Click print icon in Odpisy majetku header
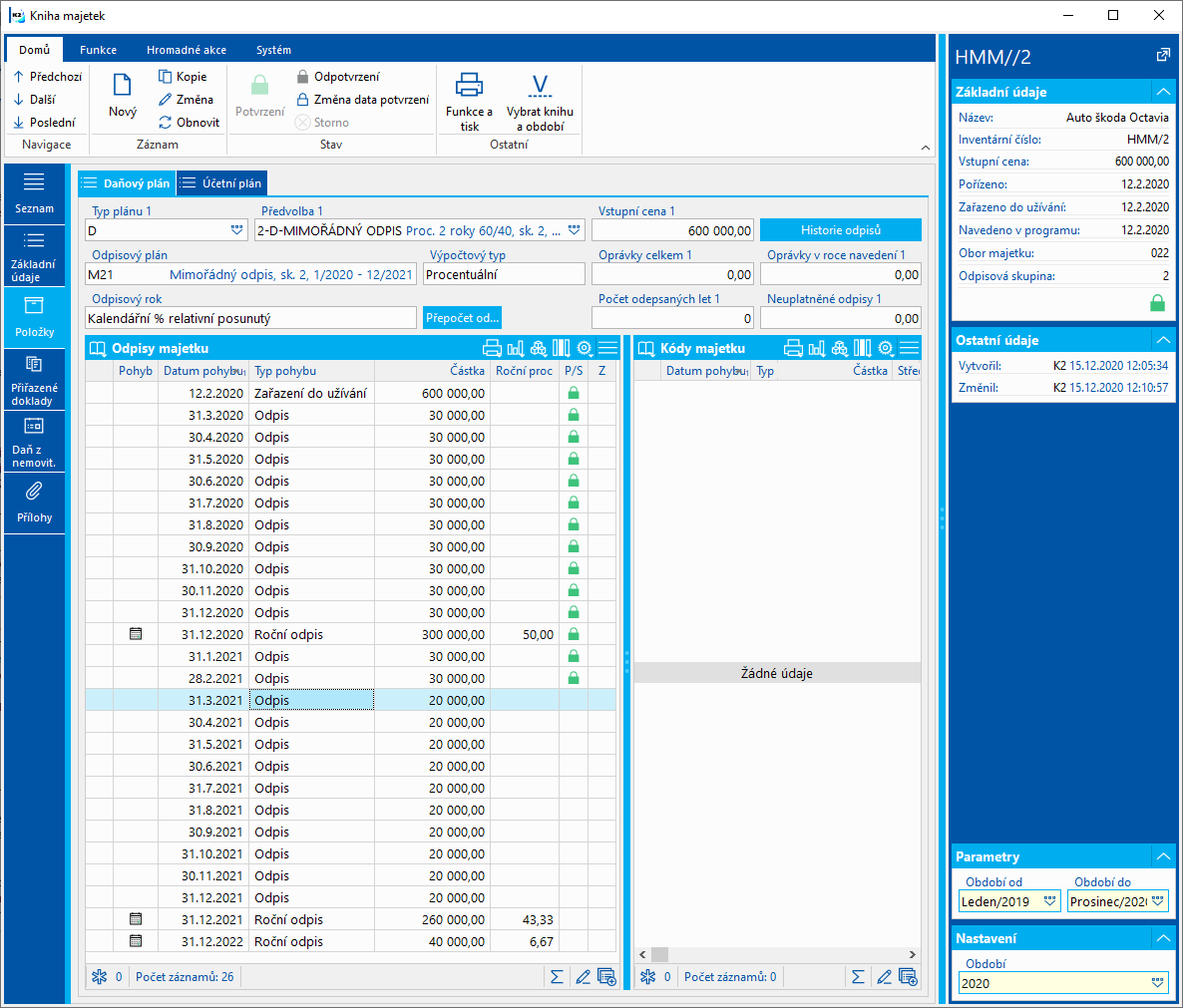This screenshot has width=1183, height=1008. coord(492,348)
